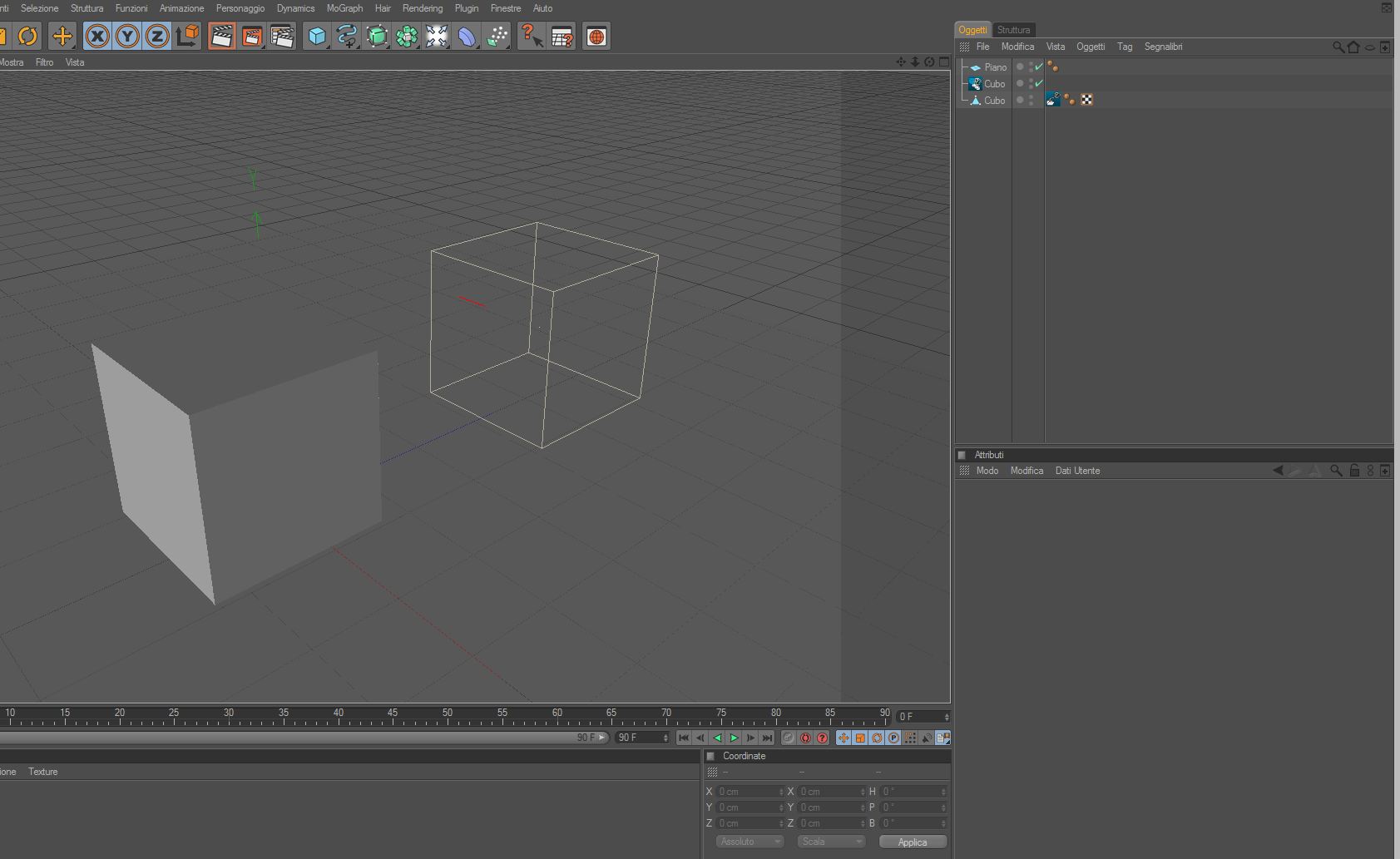Activate the context help pointer icon
The image size is (1400, 859).
pyautogui.click(x=532, y=36)
